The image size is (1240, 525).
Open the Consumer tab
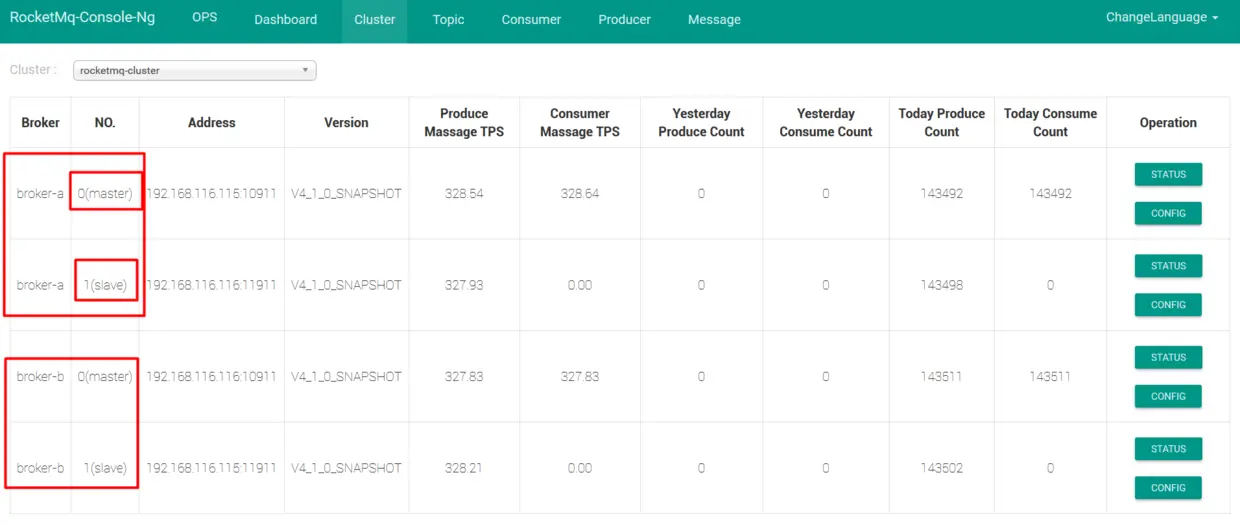[x=531, y=20]
